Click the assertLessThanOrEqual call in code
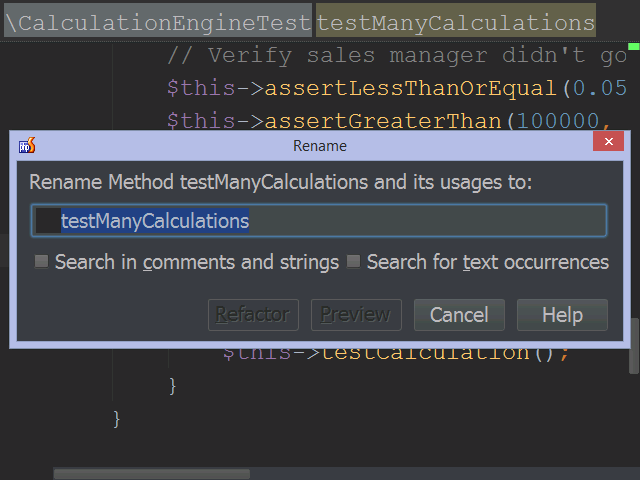This screenshot has width=640, height=480. point(410,88)
